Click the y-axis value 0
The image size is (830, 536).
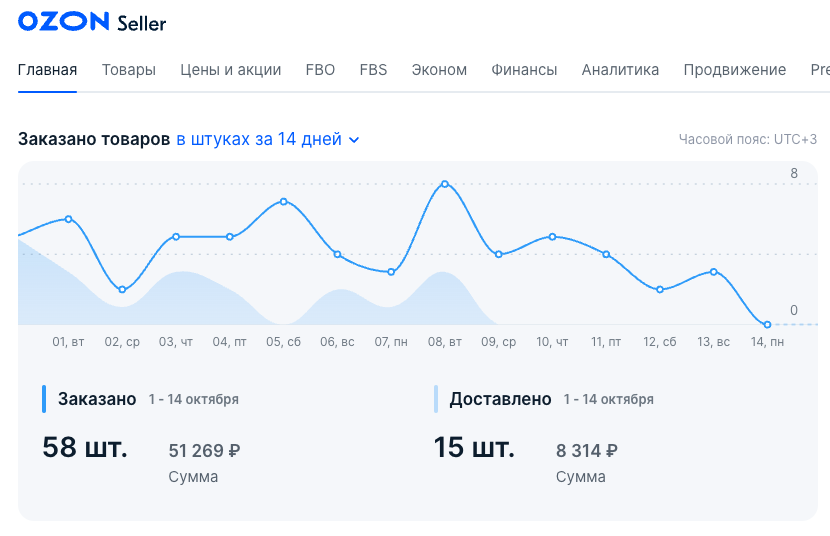(x=794, y=310)
